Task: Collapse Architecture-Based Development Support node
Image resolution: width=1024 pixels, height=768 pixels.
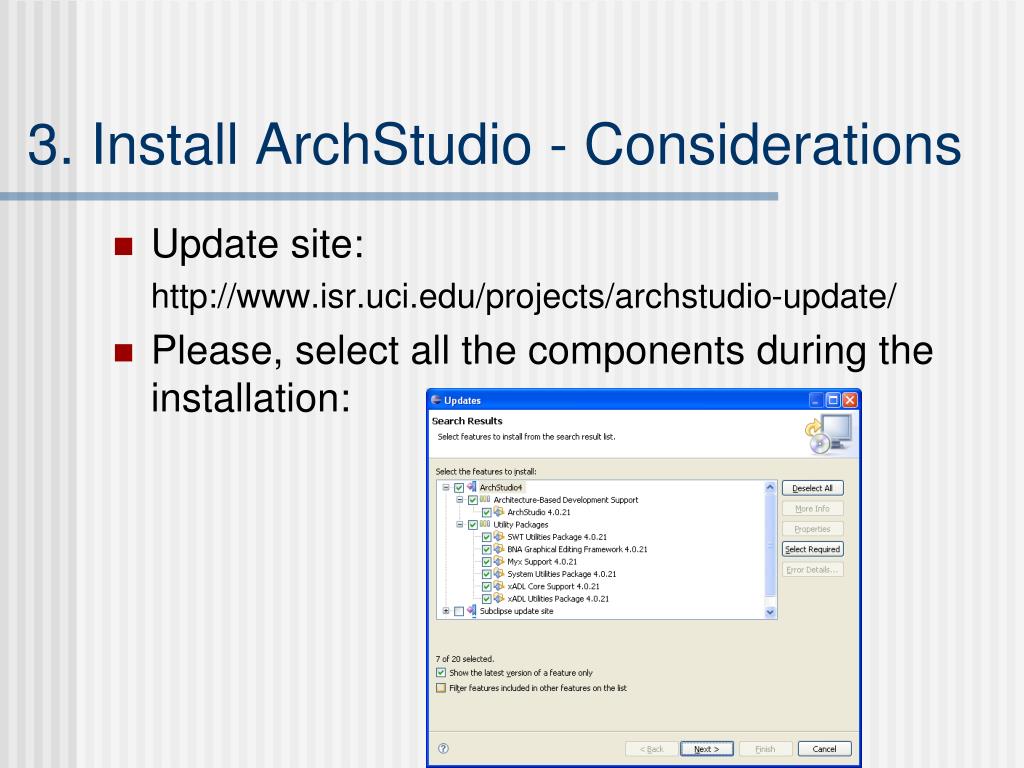Action: (459, 500)
